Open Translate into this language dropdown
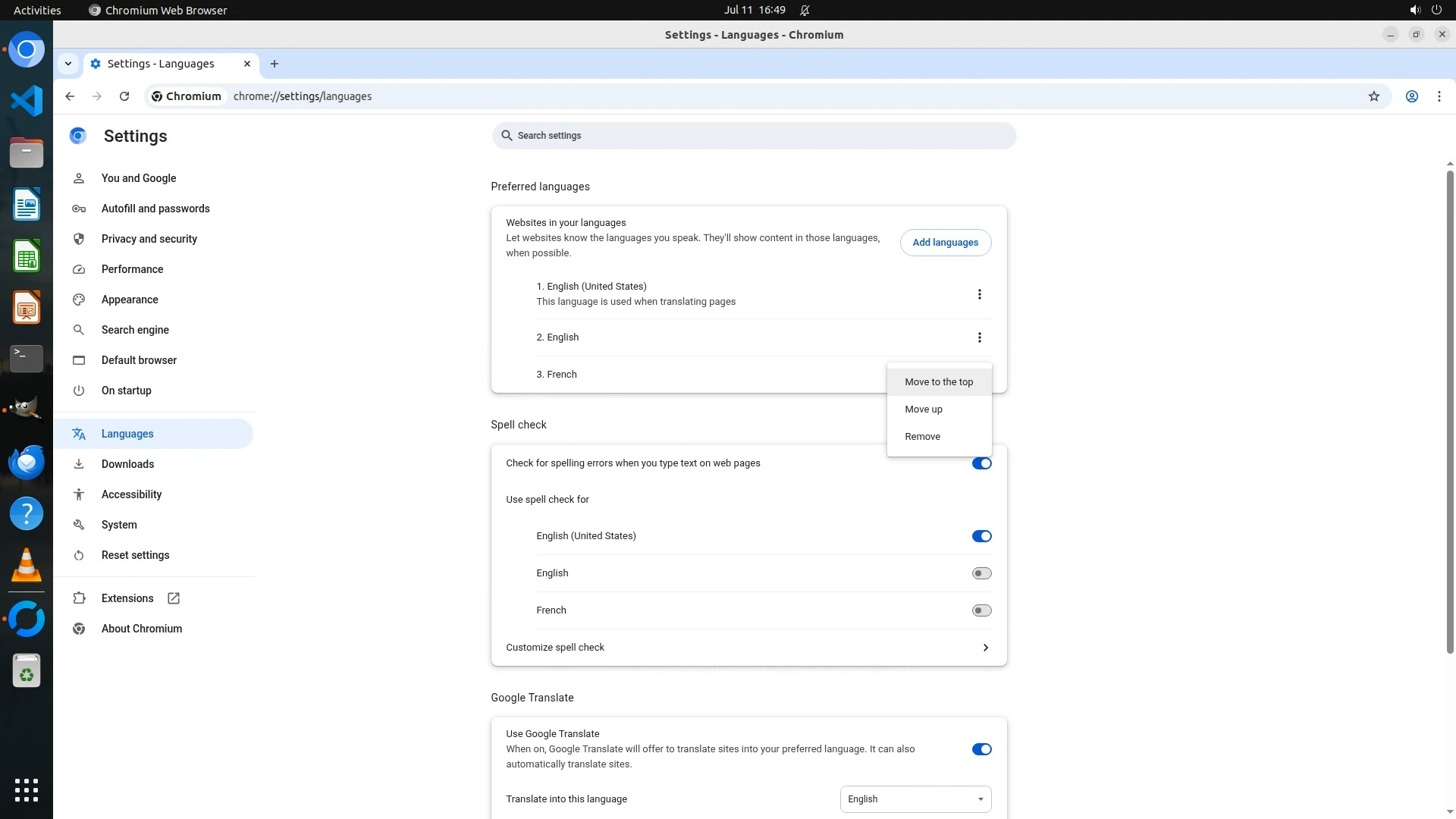 point(915,799)
